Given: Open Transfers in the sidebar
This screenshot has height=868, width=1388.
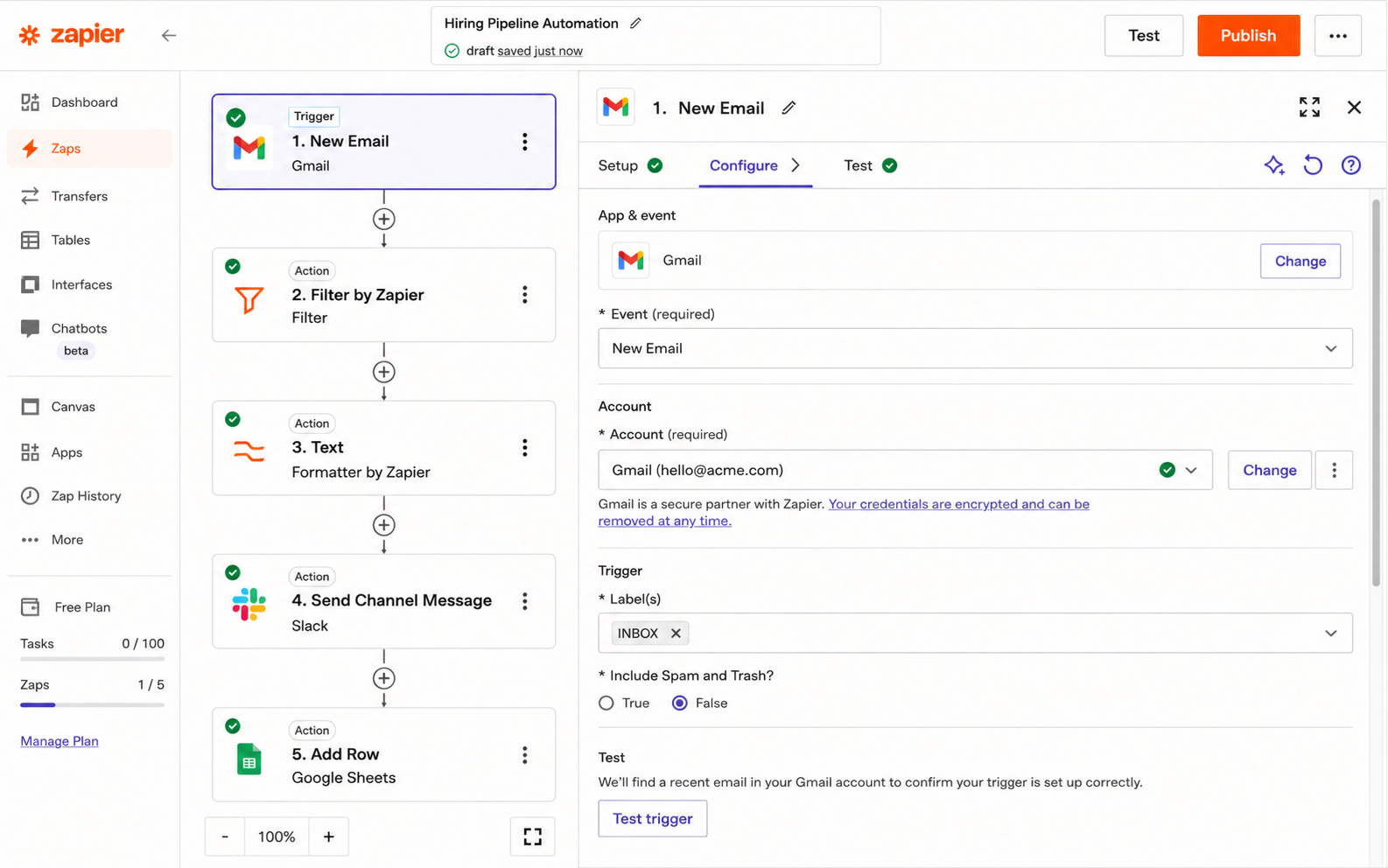Looking at the screenshot, I should click(x=89, y=196).
